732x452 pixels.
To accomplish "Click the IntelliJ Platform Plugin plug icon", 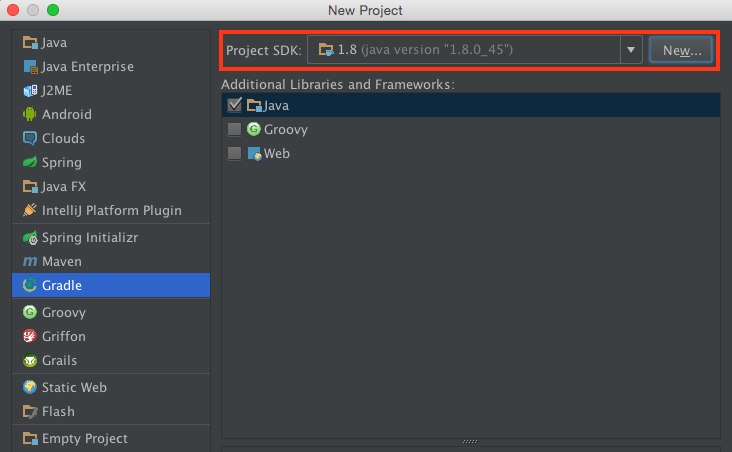I will 30,210.
